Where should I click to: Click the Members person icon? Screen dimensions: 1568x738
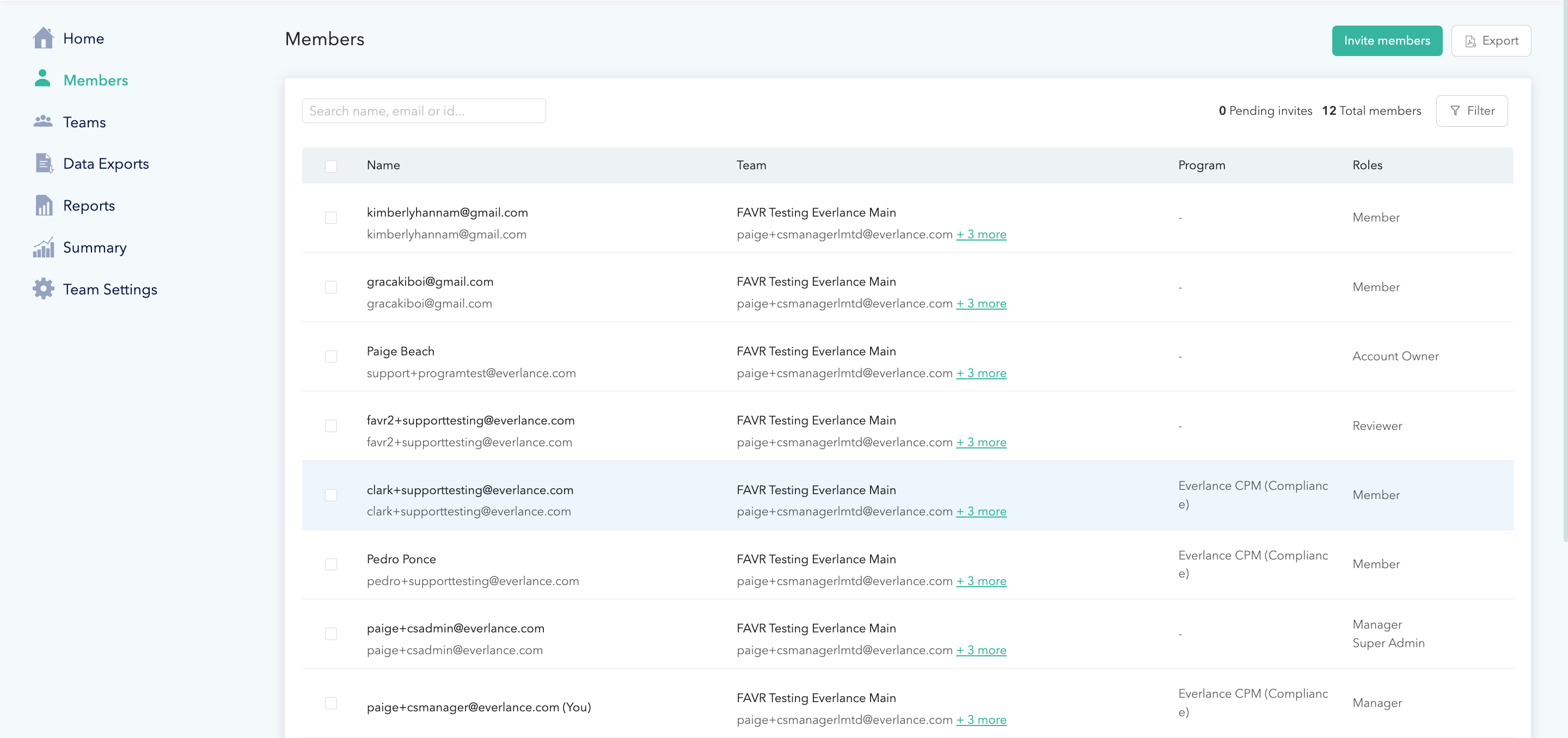[42, 78]
